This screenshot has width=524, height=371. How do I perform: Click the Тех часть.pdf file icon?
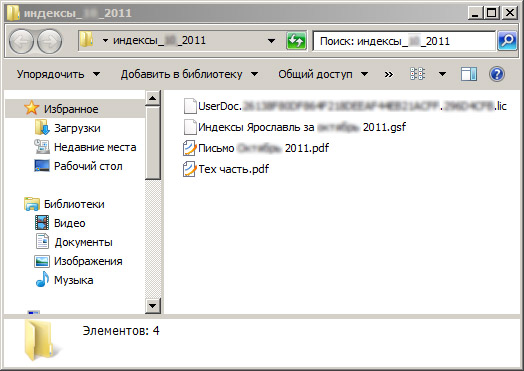[189, 169]
